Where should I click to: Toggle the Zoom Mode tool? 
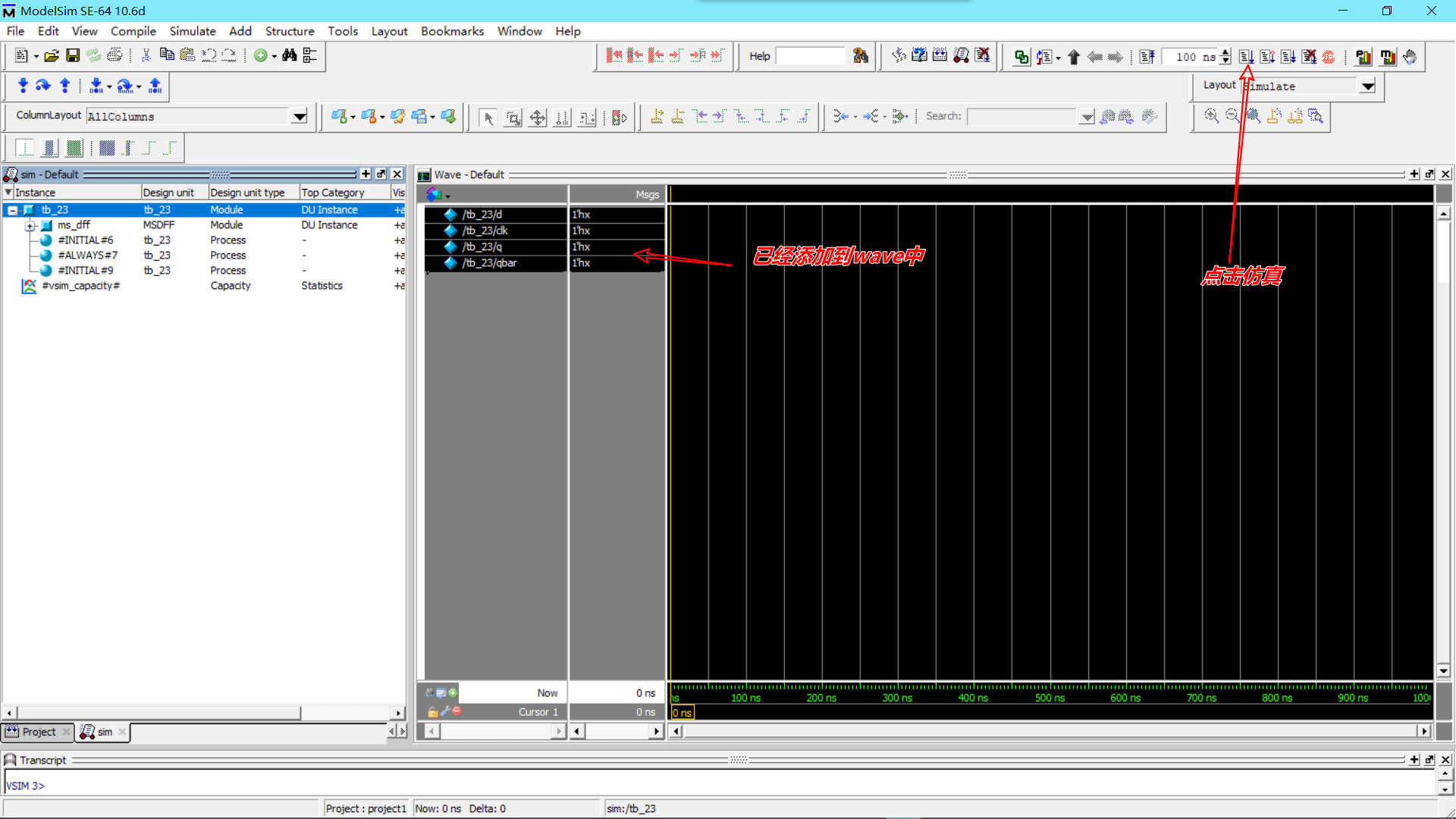[513, 118]
